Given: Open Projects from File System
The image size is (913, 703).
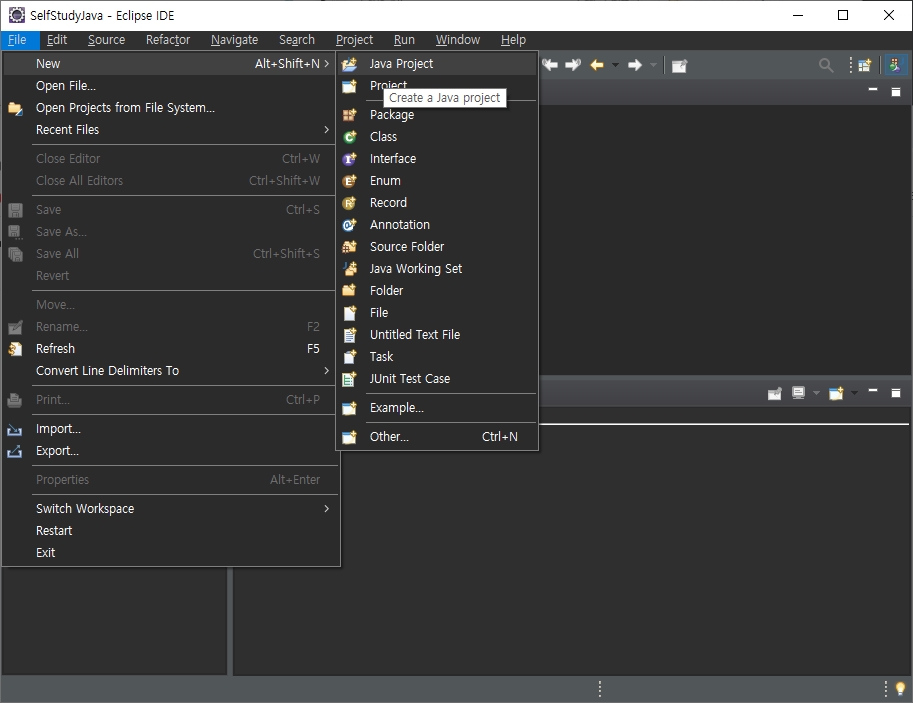Looking at the screenshot, I should pos(170,108).
